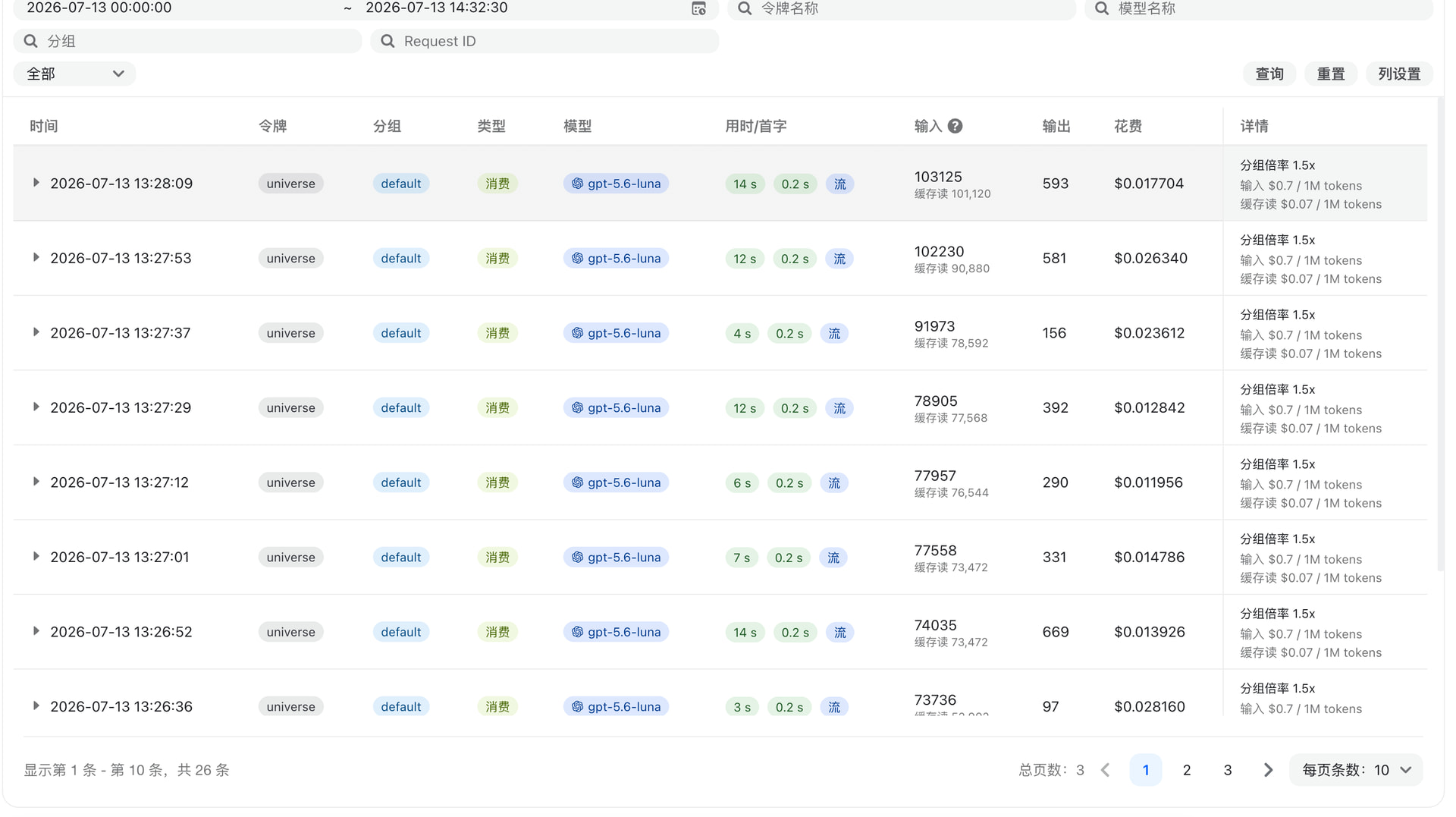Focus the 分组 group search field
The image size is (1456, 817).
coord(188,41)
